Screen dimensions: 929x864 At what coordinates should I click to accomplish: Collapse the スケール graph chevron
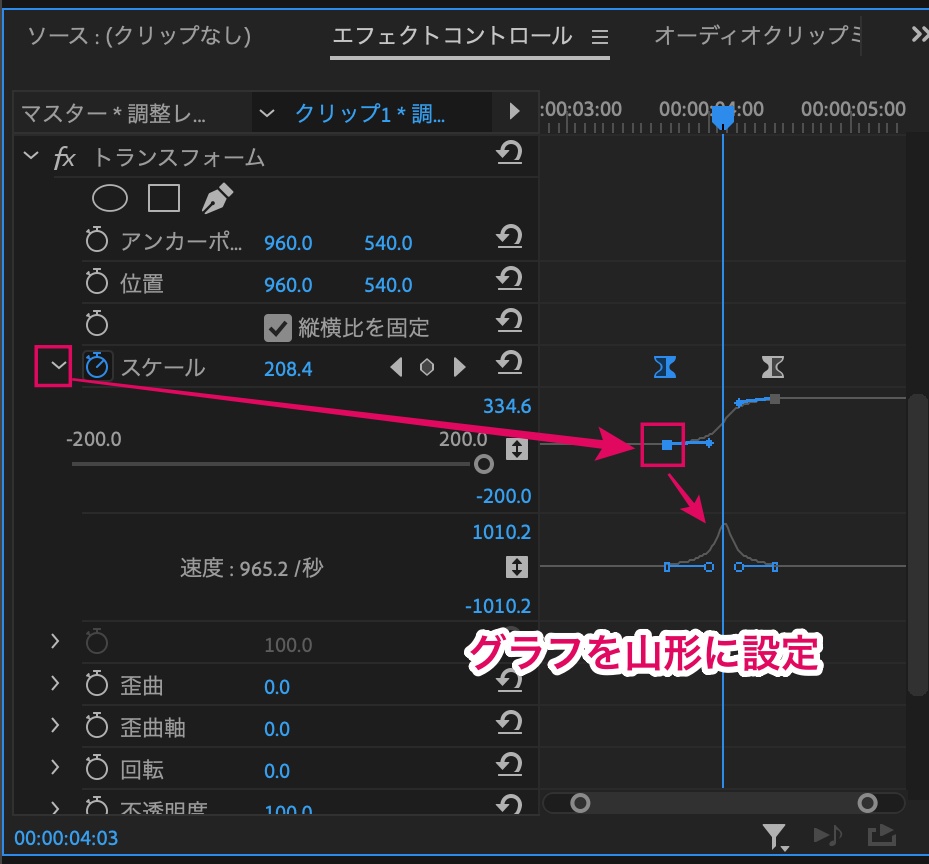pos(59,366)
